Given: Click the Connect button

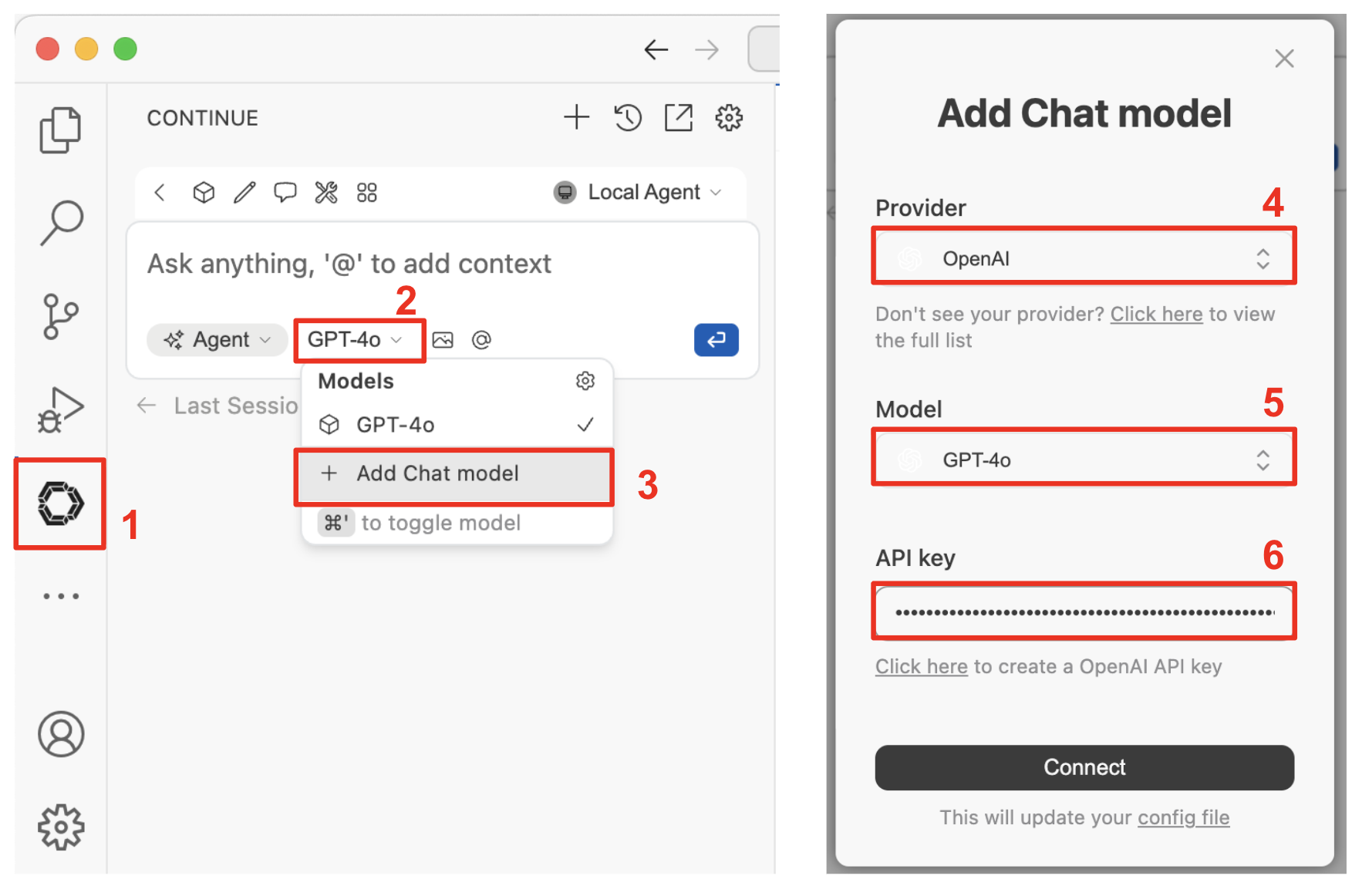Looking at the screenshot, I should click(1084, 767).
